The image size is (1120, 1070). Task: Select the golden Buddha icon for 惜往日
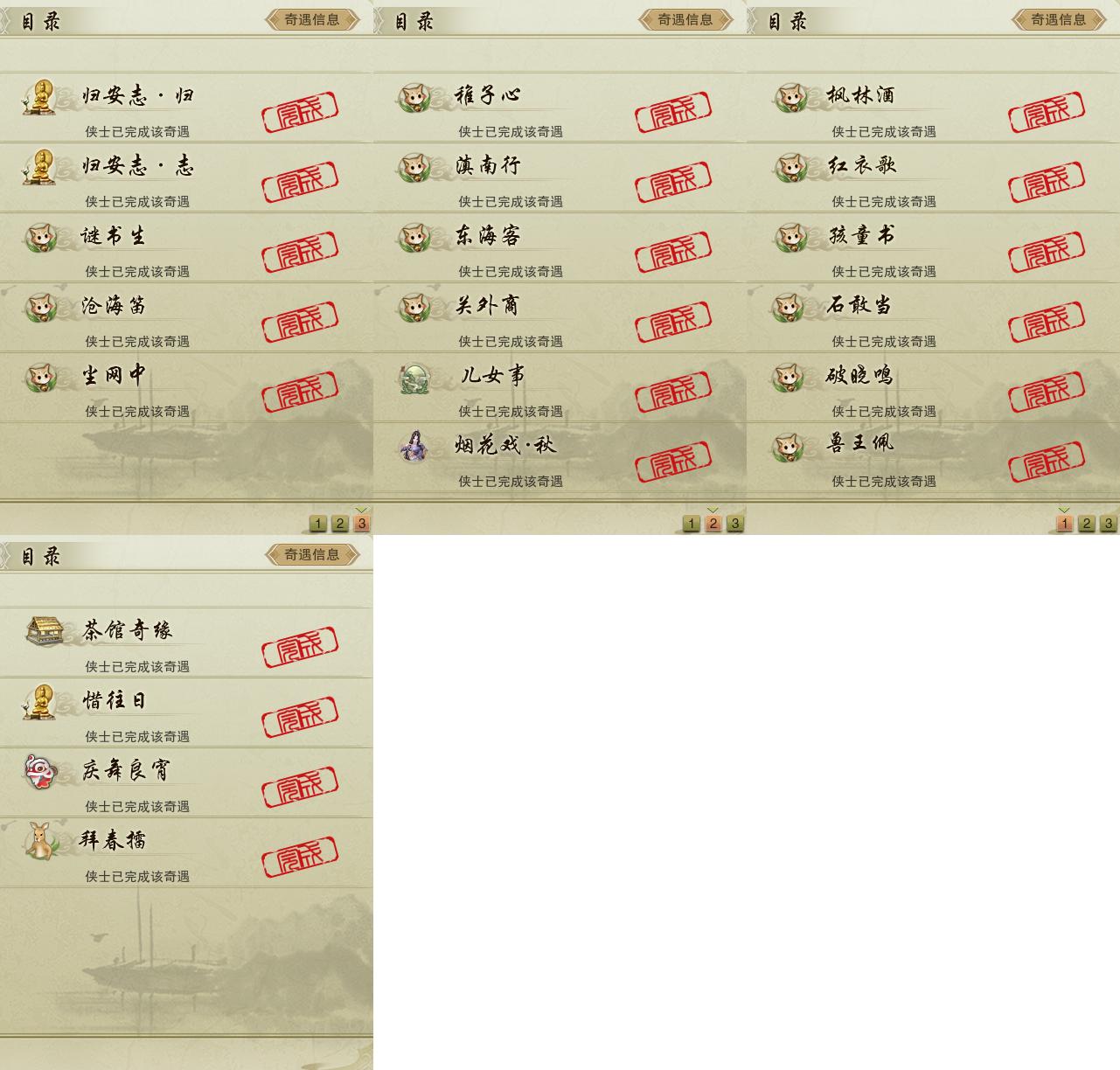point(39,701)
